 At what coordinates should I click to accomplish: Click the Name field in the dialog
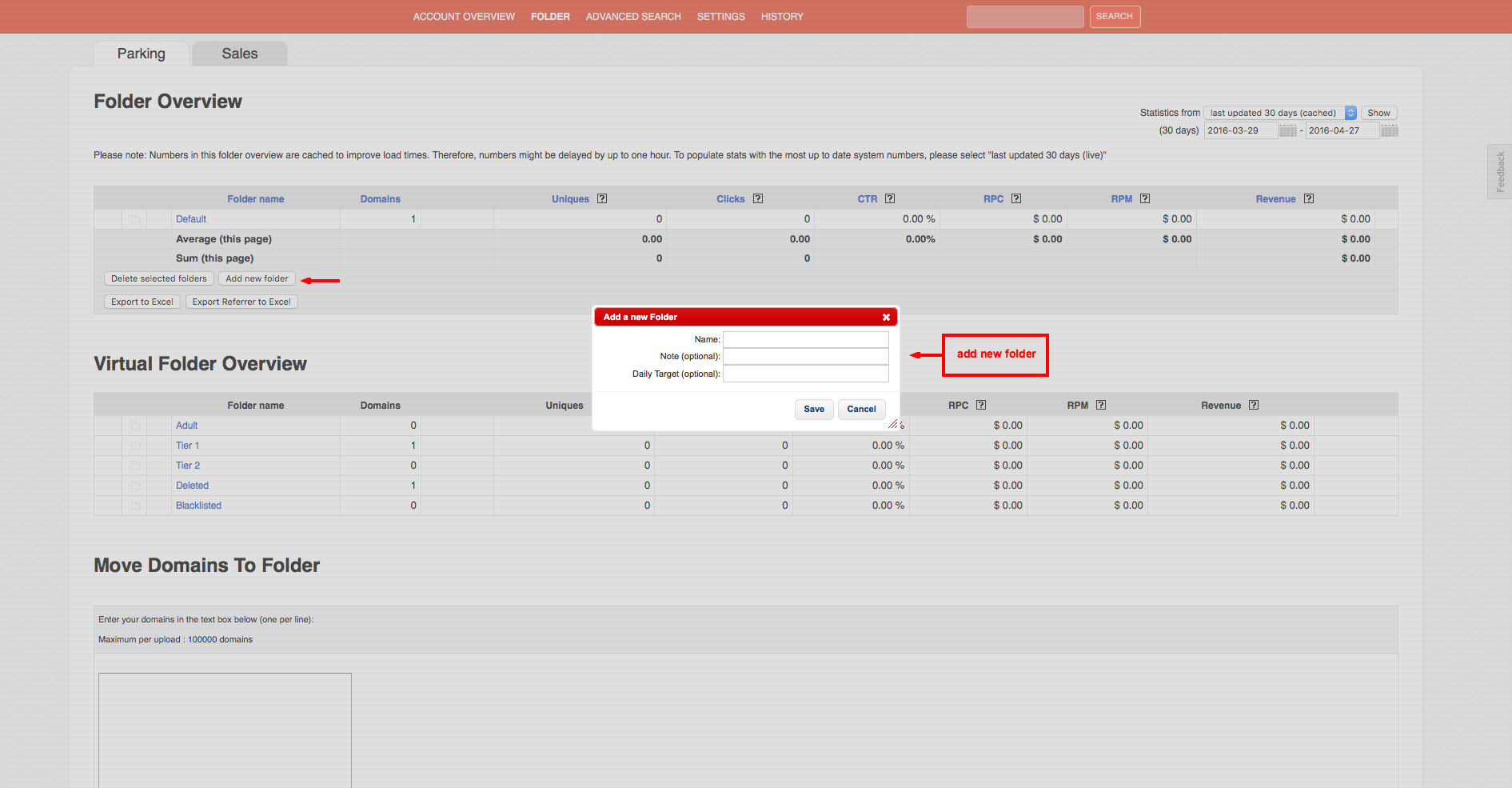pyautogui.click(x=805, y=340)
